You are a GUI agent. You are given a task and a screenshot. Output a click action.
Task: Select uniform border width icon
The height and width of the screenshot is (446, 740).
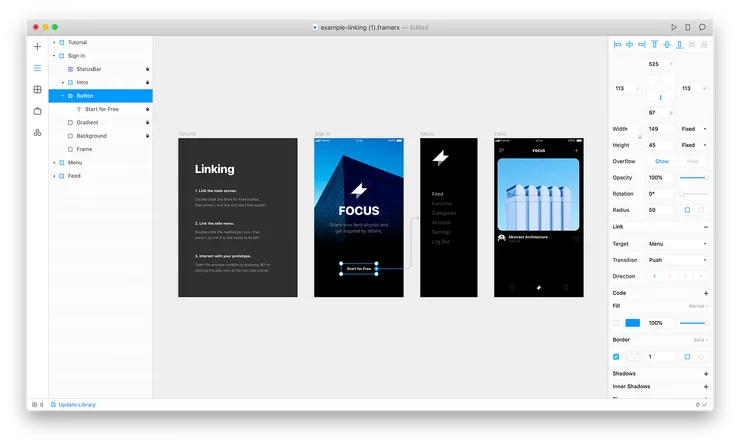tap(687, 357)
